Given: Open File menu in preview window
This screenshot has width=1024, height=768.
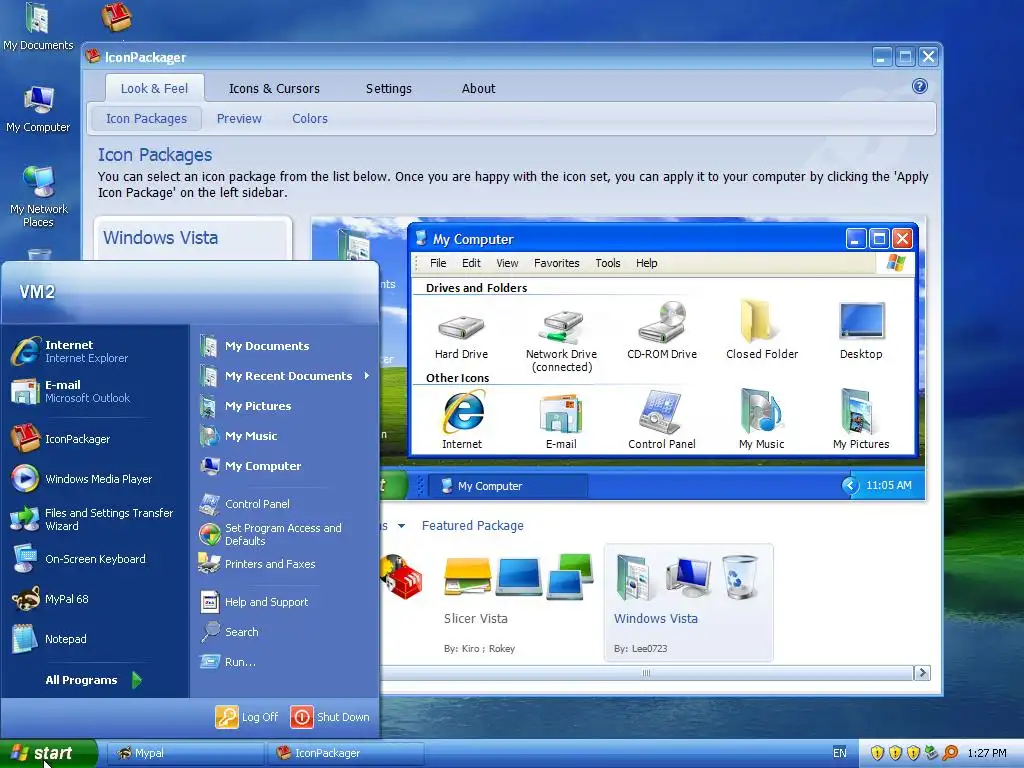Looking at the screenshot, I should click(438, 263).
